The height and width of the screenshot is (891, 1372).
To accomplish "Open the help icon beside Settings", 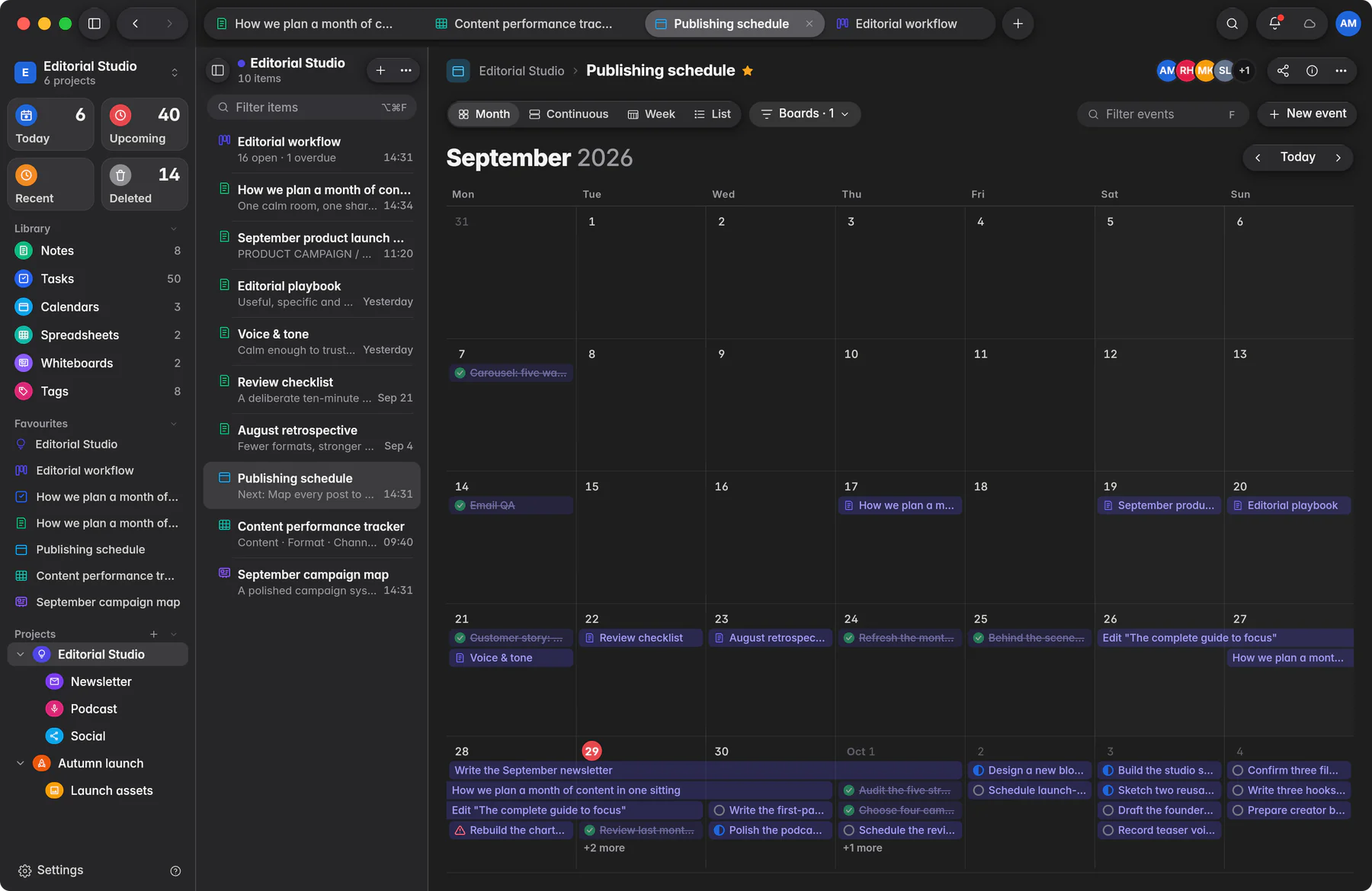I will (x=175, y=871).
